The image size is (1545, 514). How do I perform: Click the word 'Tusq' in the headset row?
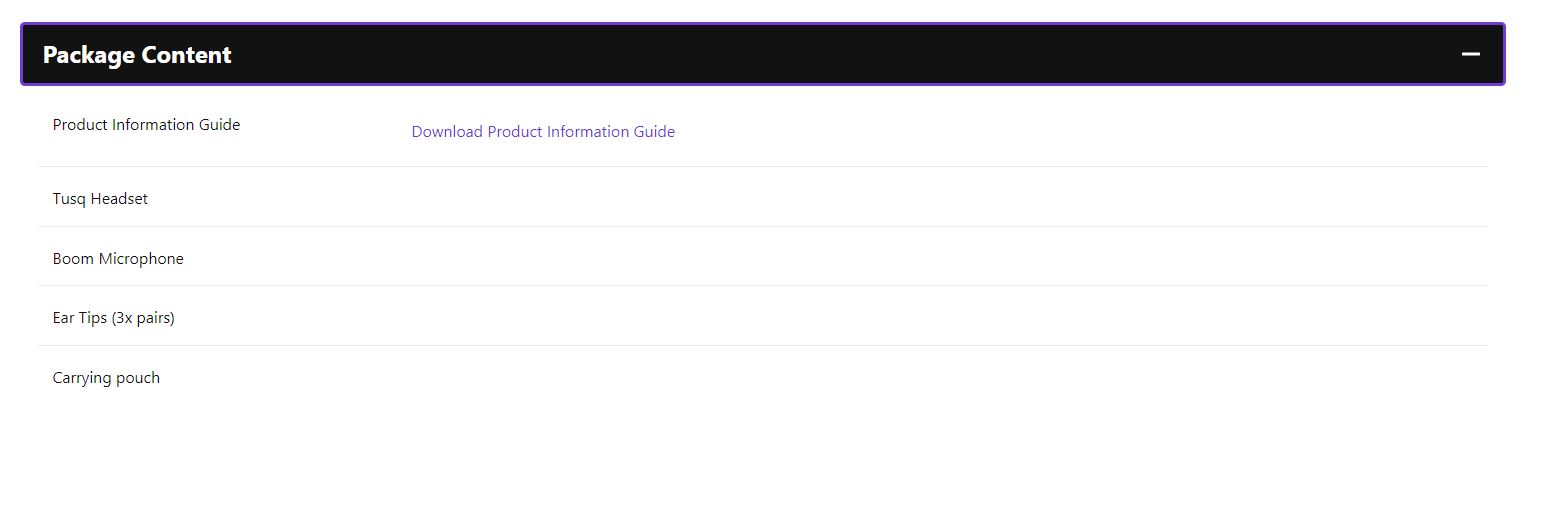point(69,199)
